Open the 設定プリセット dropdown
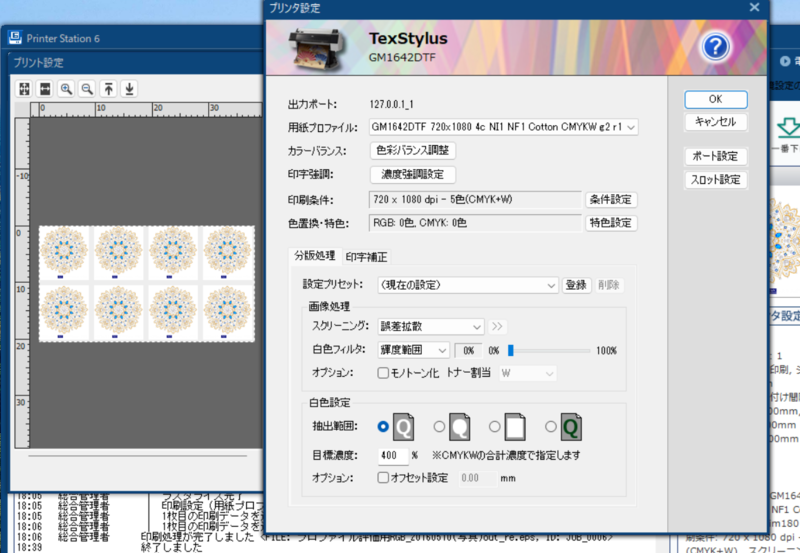 point(467,285)
